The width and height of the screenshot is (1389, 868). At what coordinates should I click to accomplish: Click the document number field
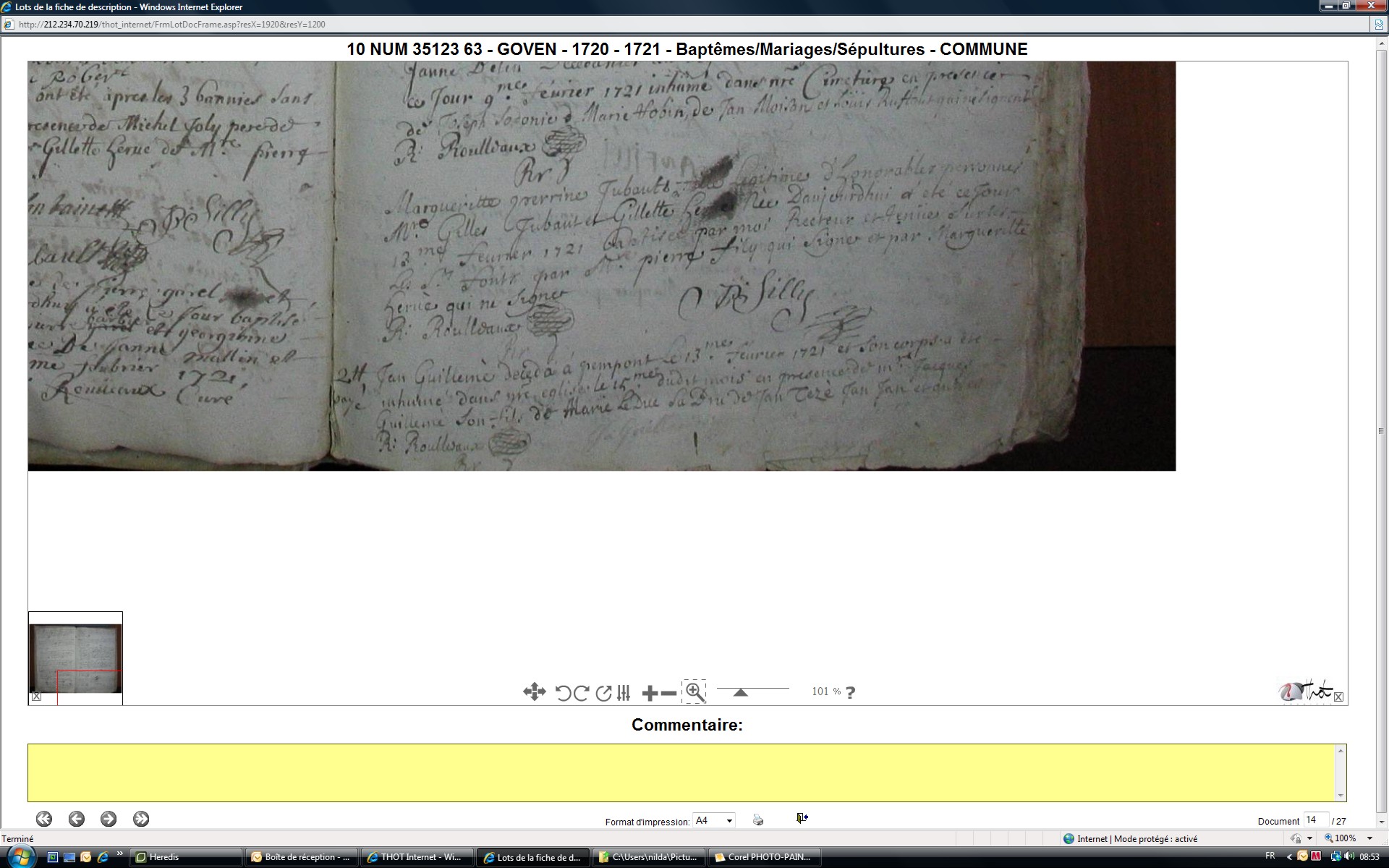pyautogui.click(x=1315, y=820)
